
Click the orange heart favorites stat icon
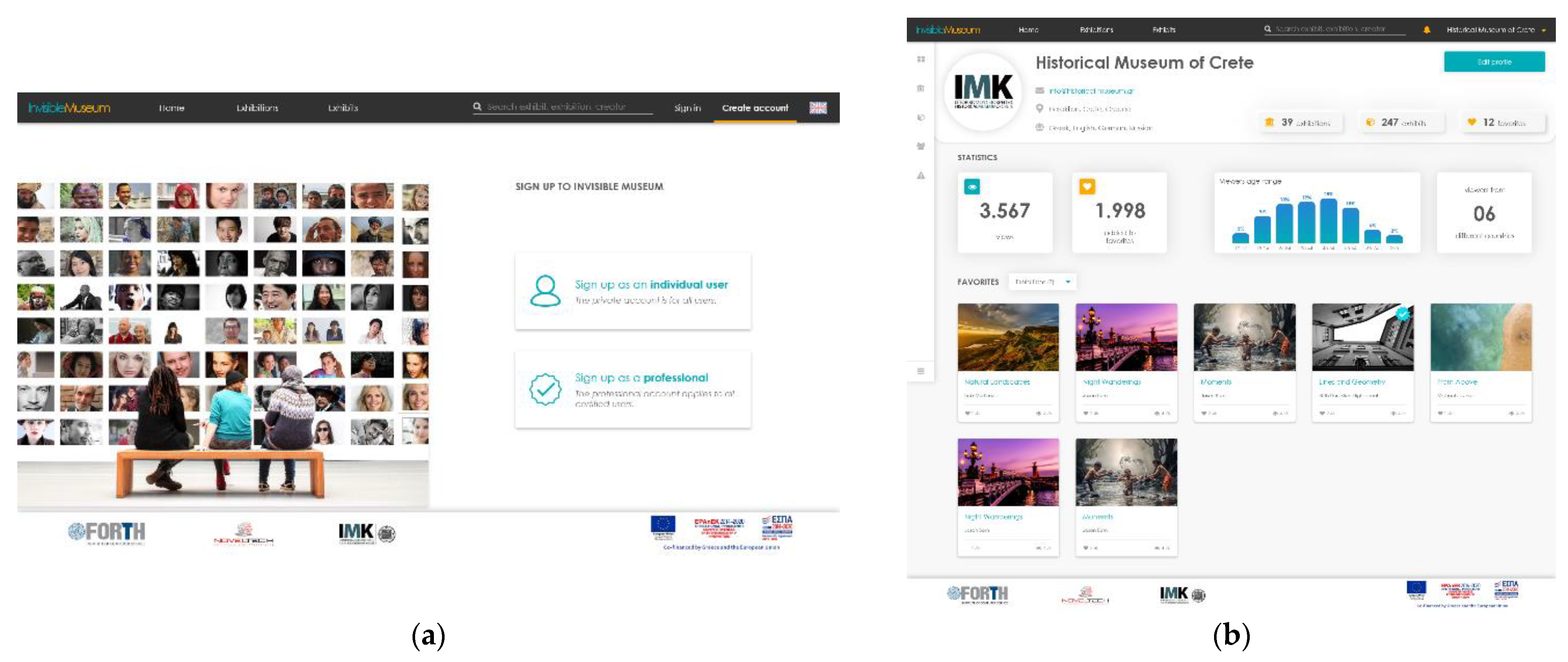pyautogui.click(x=1087, y=187)
